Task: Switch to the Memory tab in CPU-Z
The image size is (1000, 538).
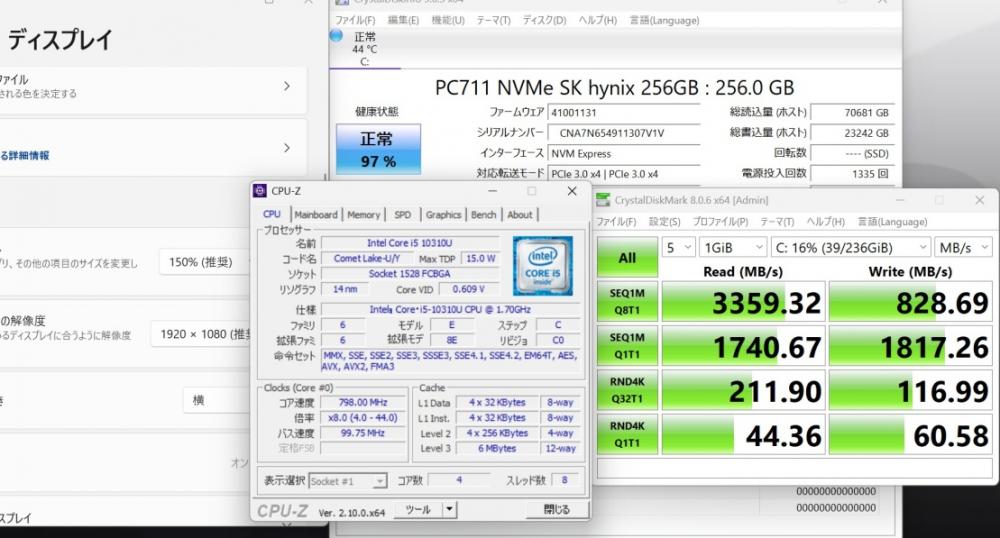Action: tap(364, 215)
